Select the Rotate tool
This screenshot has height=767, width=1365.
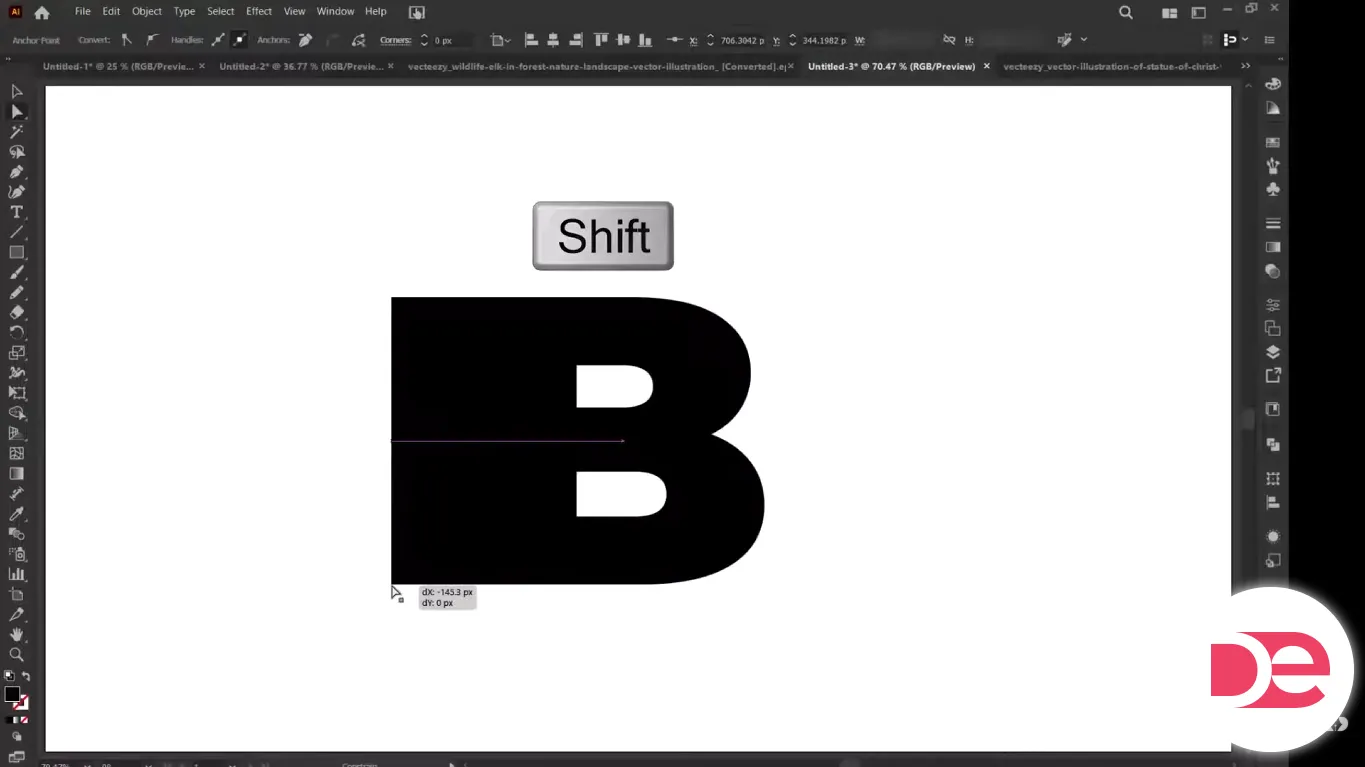[x=17, y=332]
